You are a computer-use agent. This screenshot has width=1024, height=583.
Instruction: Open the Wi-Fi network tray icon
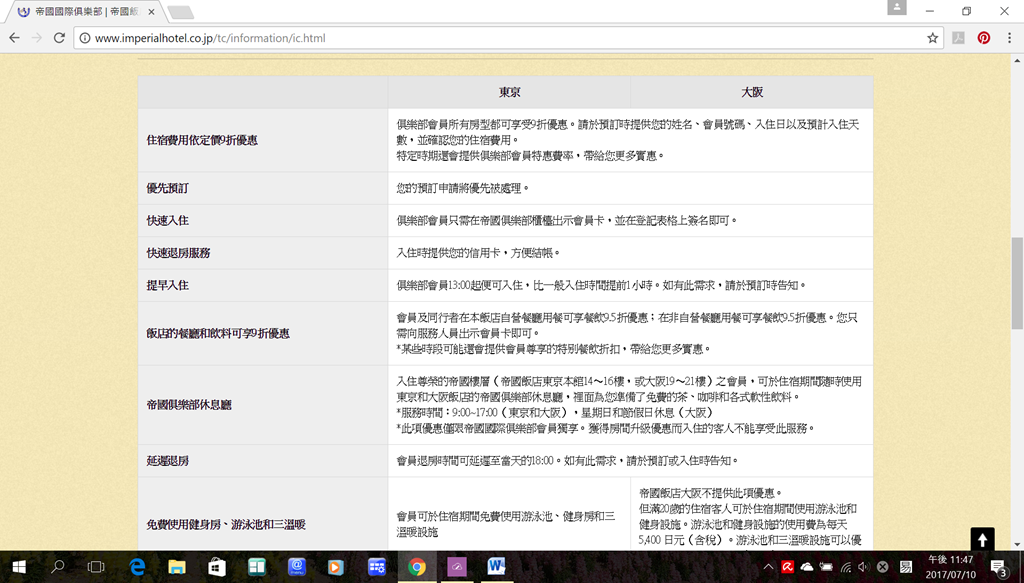(846, 567)
